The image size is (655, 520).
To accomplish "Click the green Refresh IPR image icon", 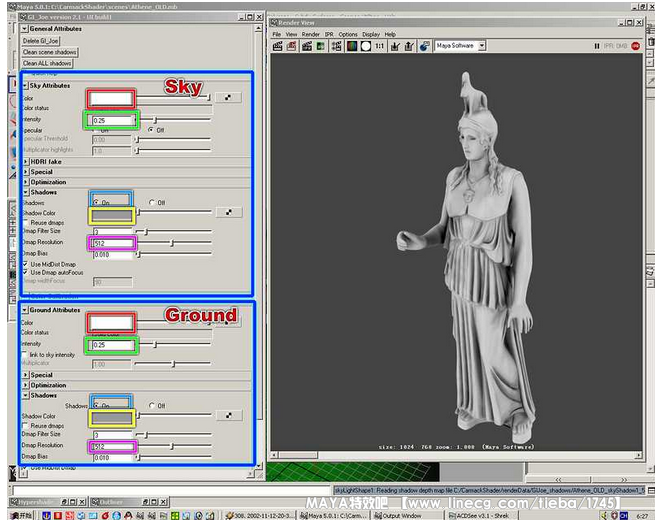I will pyautogui.click(x=321, y=46).
